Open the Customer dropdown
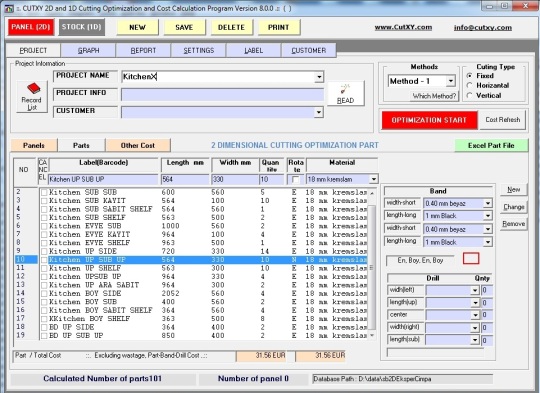This screenshot has width=540, height=393. [319, 112]
